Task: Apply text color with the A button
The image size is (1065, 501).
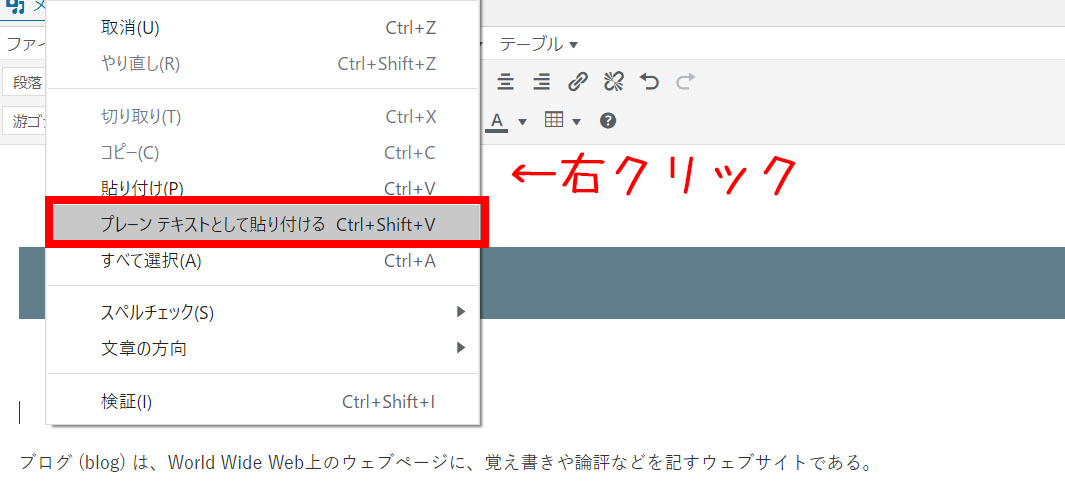Action: [497, 121]
